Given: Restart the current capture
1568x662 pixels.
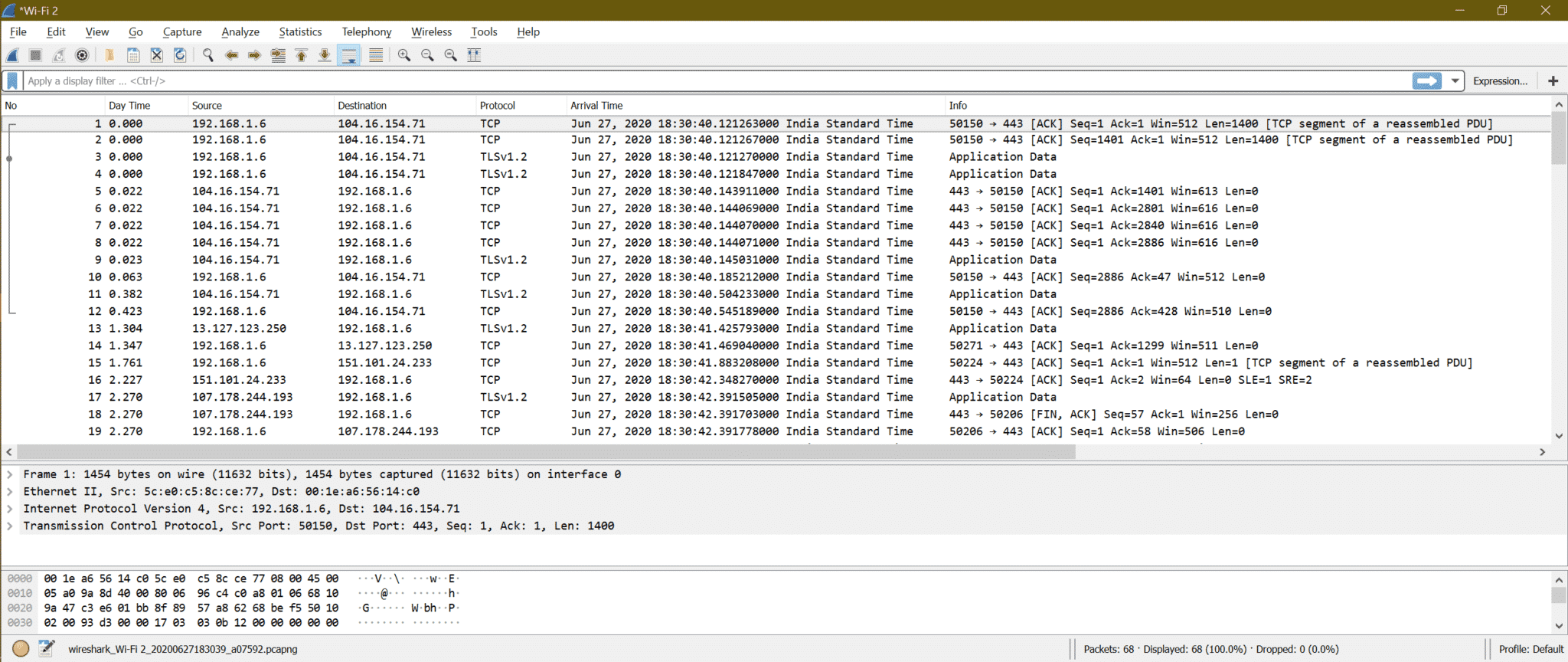Looking at the screenshot, I should pyautogui.click(x=59, y=55).
